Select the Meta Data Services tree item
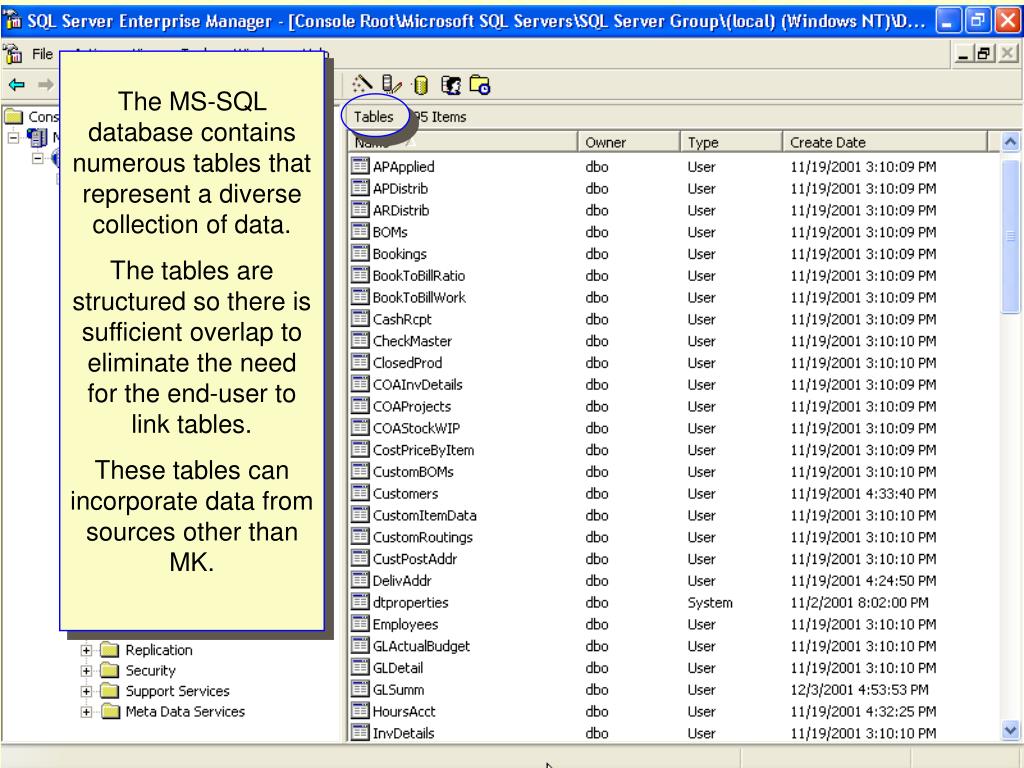1024x768 pixels. pos(185,711)
